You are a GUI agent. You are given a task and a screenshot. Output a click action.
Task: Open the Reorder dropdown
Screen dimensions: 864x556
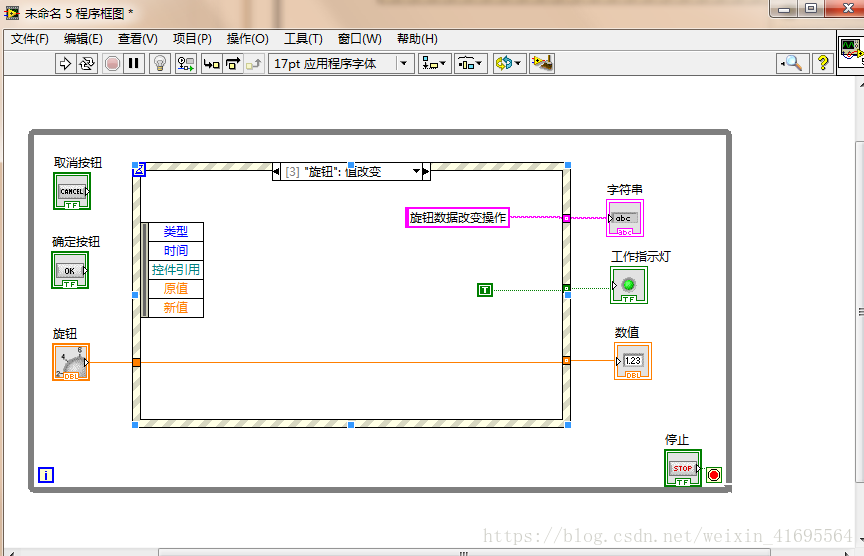point(508,63)
